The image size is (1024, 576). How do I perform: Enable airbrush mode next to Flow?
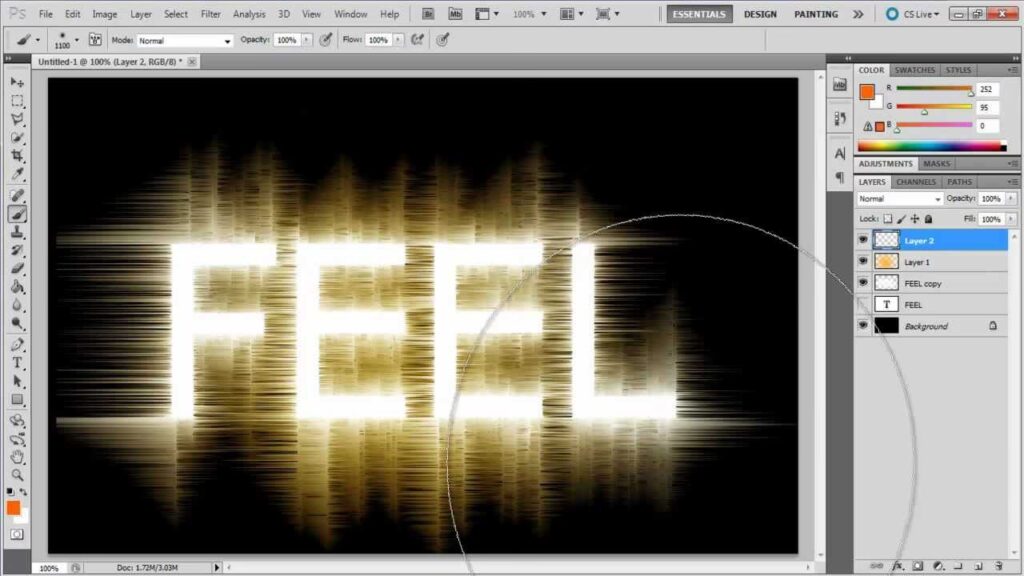tap(416, 40)
